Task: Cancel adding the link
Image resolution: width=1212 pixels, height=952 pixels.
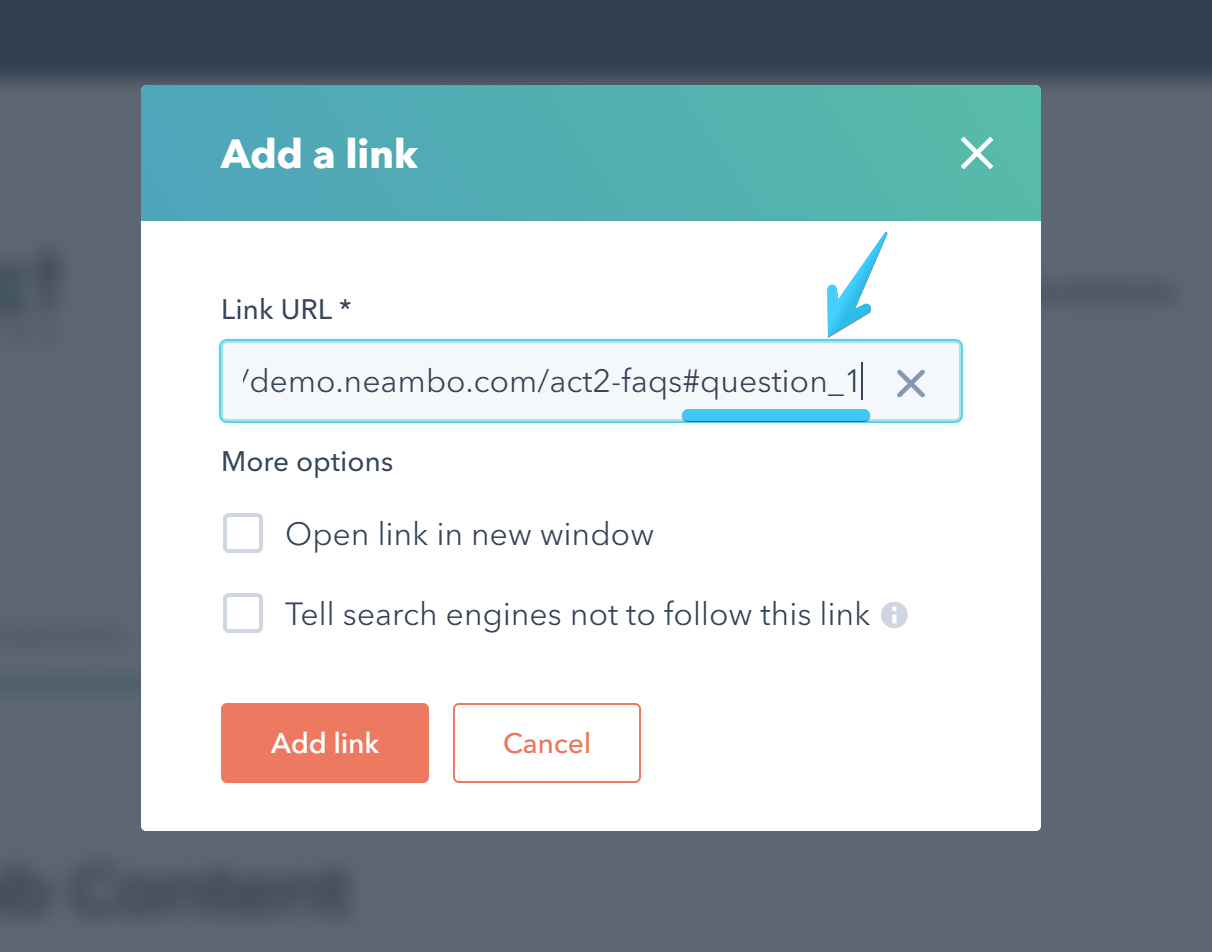Action: (x=546, y=743)
